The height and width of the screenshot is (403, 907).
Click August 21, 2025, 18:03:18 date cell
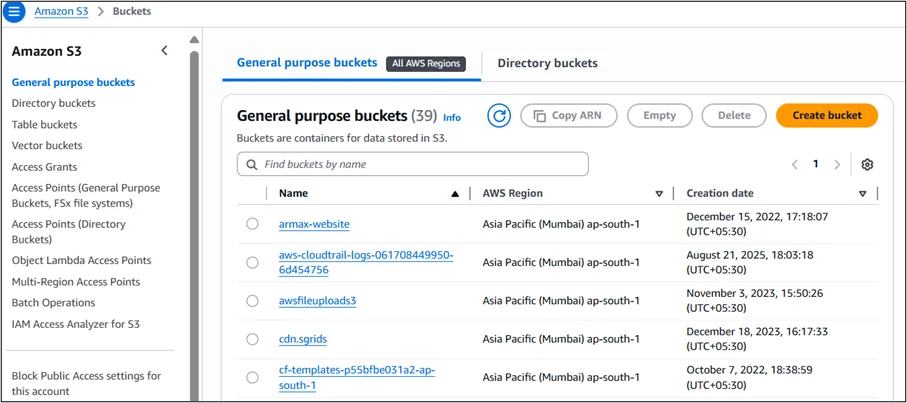tap(748, 262)
